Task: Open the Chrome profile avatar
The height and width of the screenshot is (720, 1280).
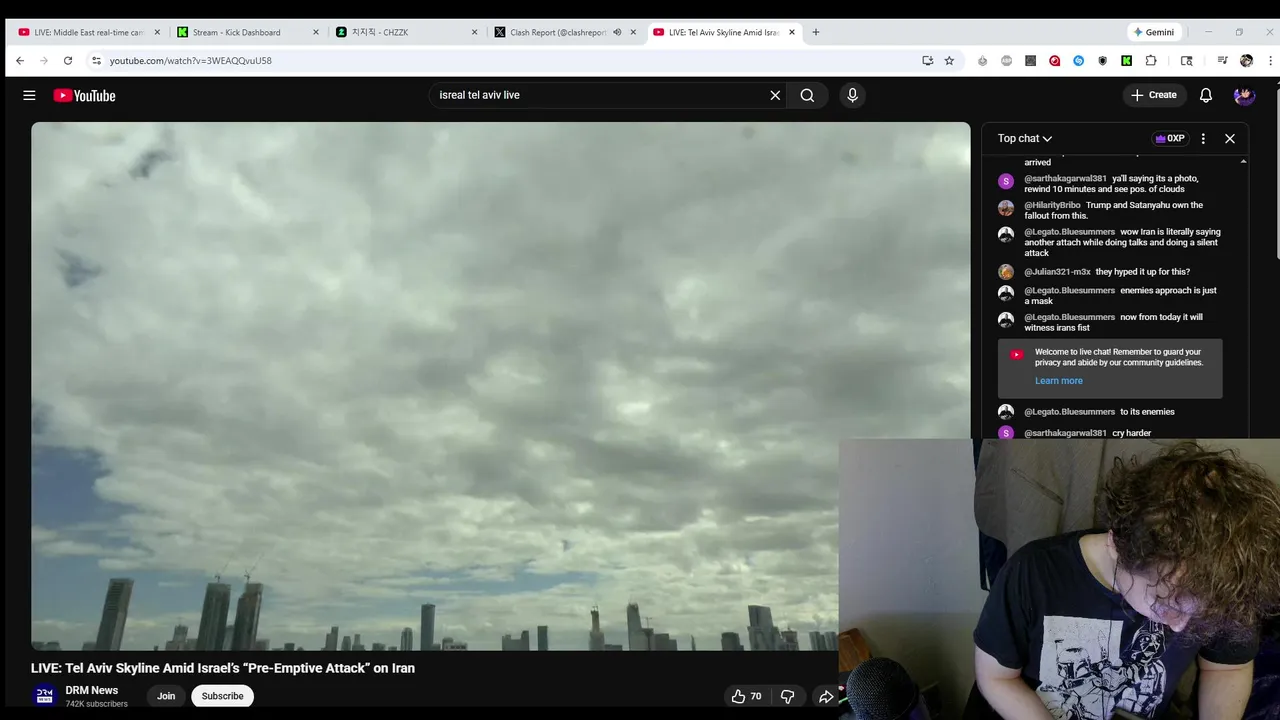Action: [1246, 60]
